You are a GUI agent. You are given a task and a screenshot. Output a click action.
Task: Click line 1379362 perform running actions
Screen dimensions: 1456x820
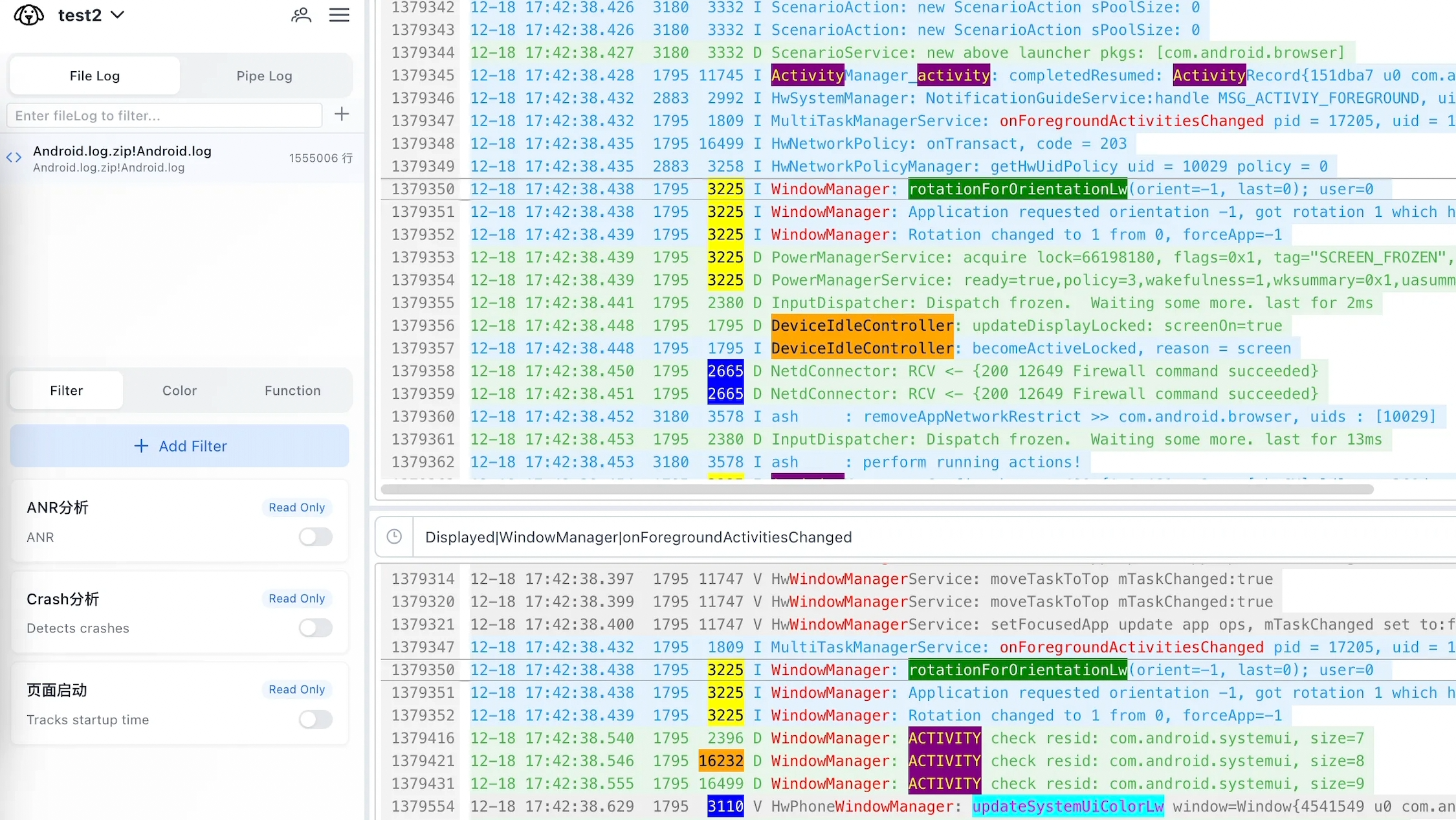click(x=918, y=462)
